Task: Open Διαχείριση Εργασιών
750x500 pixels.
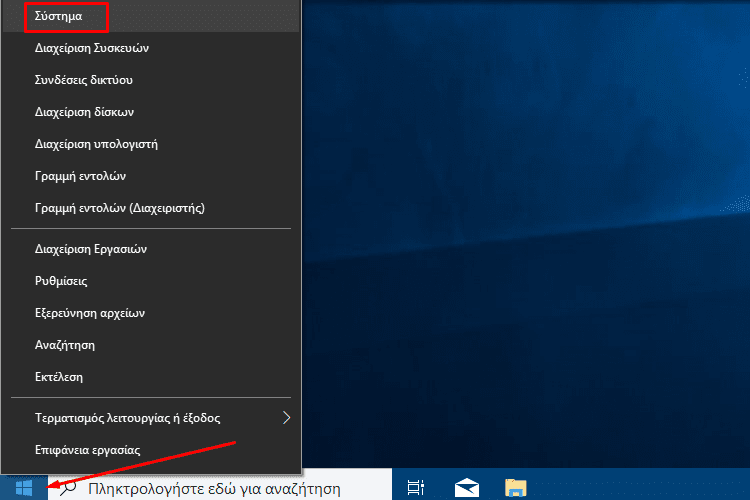Action: 151,249
